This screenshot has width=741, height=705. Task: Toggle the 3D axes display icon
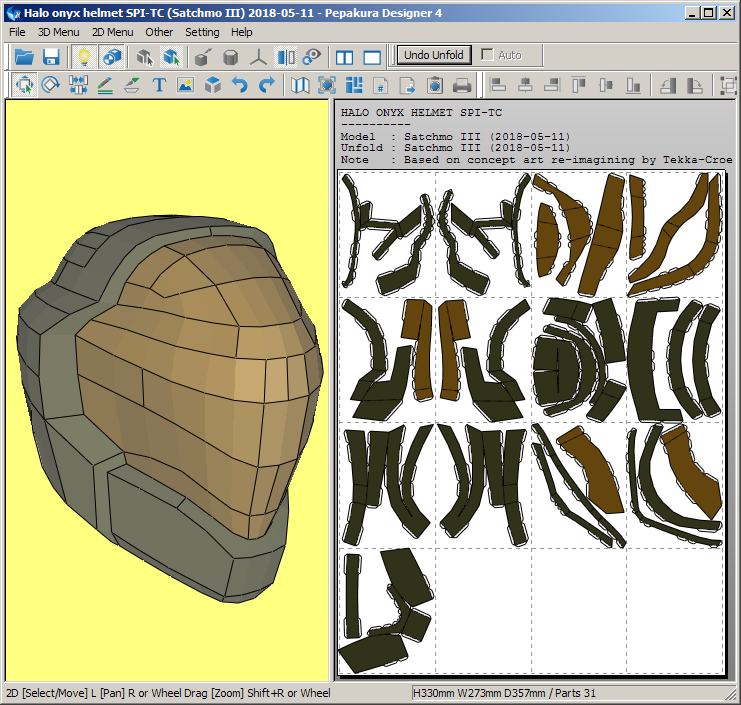[x=258, y=57]
